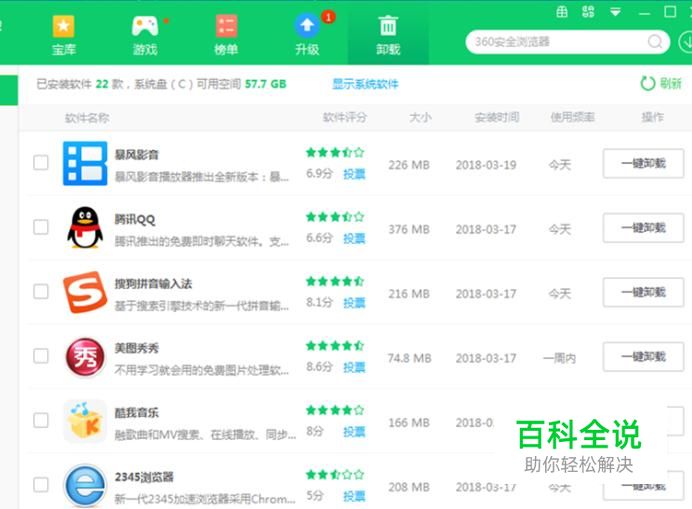
Task: Click the gift box icon in title bar
Action: tap(562, 11)
